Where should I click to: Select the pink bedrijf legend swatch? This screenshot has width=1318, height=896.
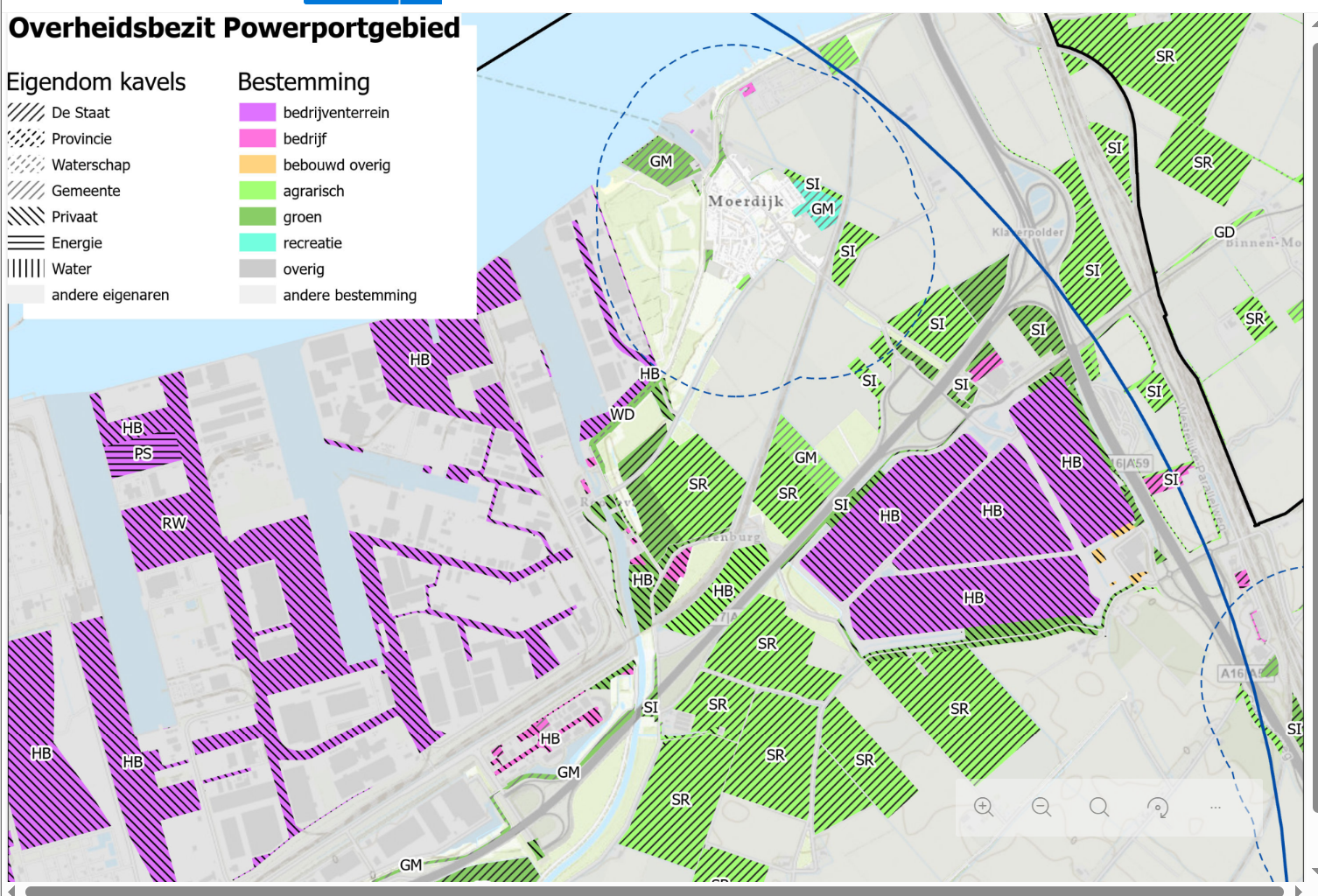(x=257, y=139)
